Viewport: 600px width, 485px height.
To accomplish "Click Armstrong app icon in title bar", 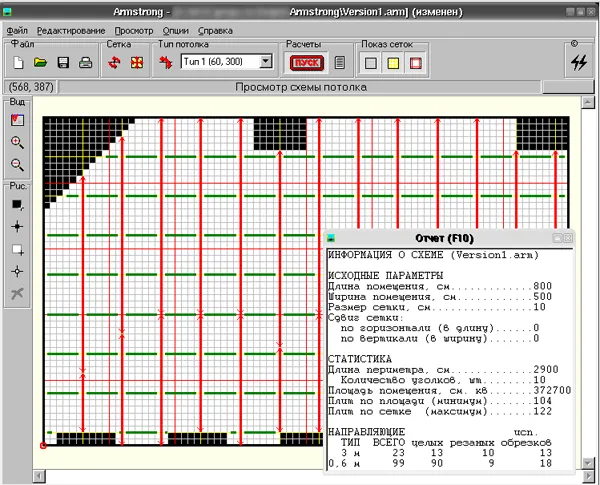I will 7,12.
